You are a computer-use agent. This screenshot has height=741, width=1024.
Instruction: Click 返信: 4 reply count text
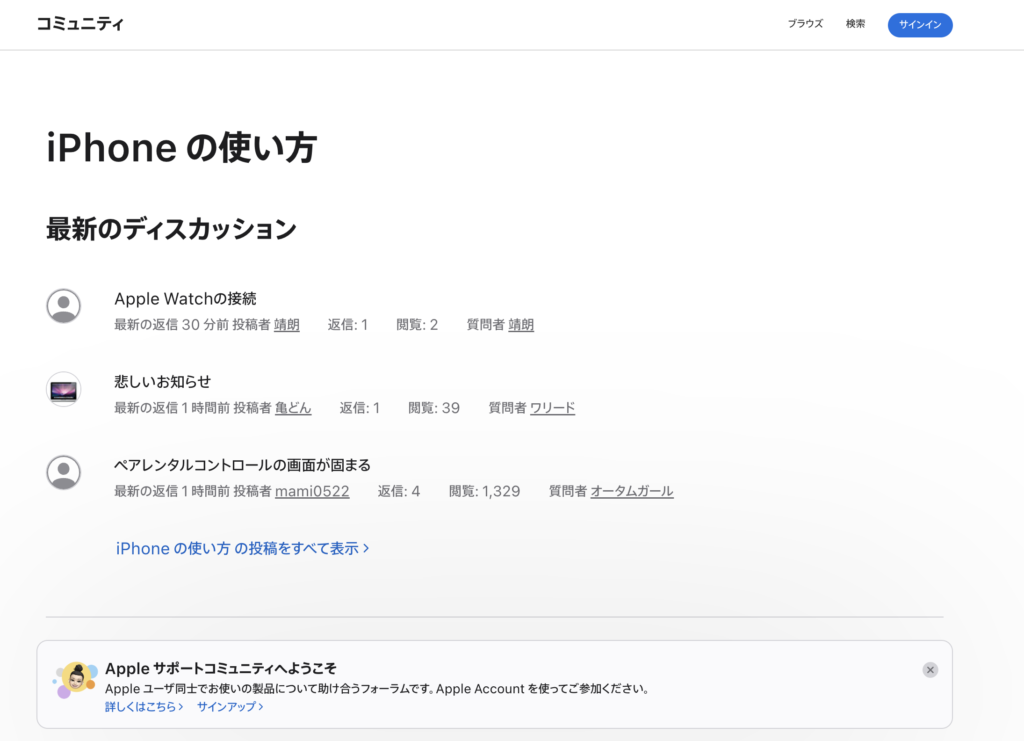pos(399,491)
